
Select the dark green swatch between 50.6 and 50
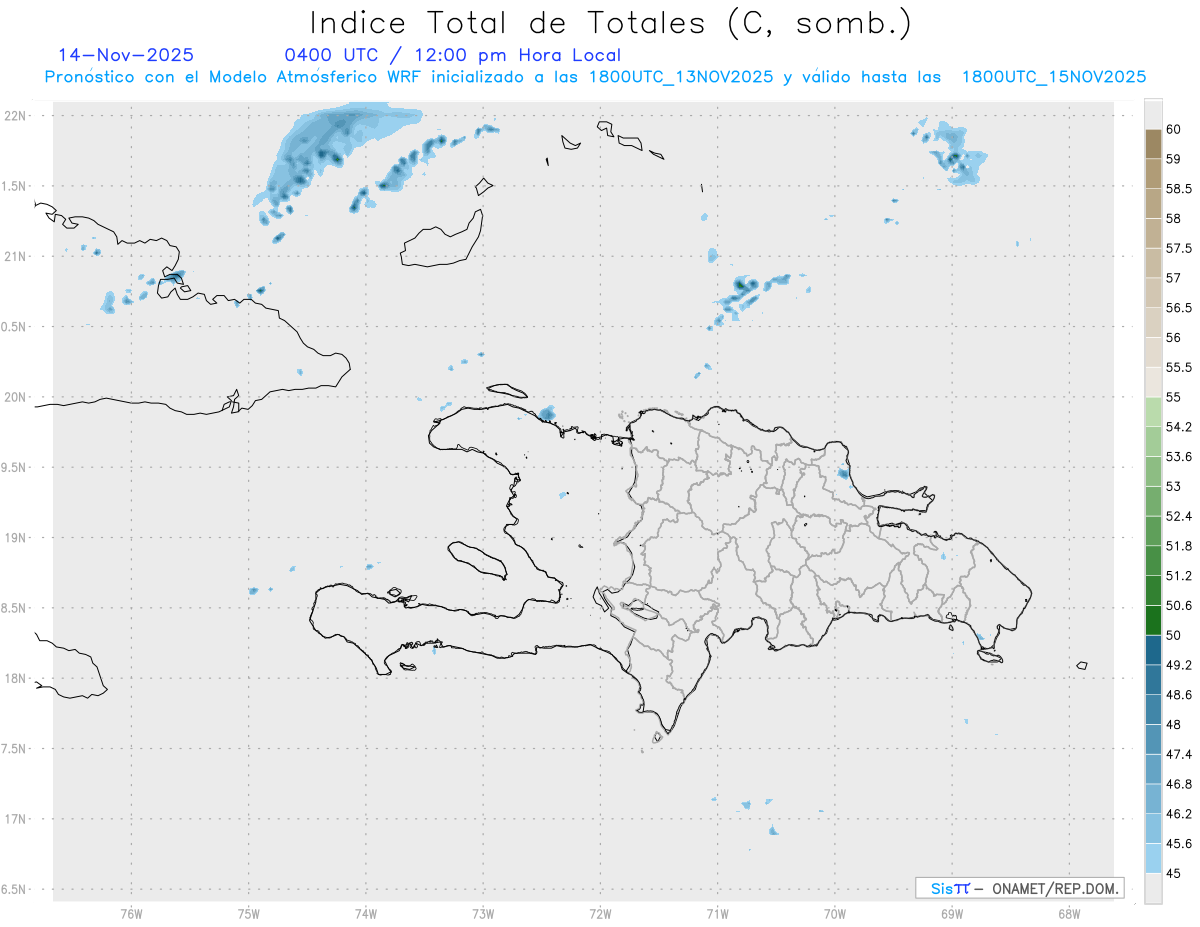[x=1153, y=620]
